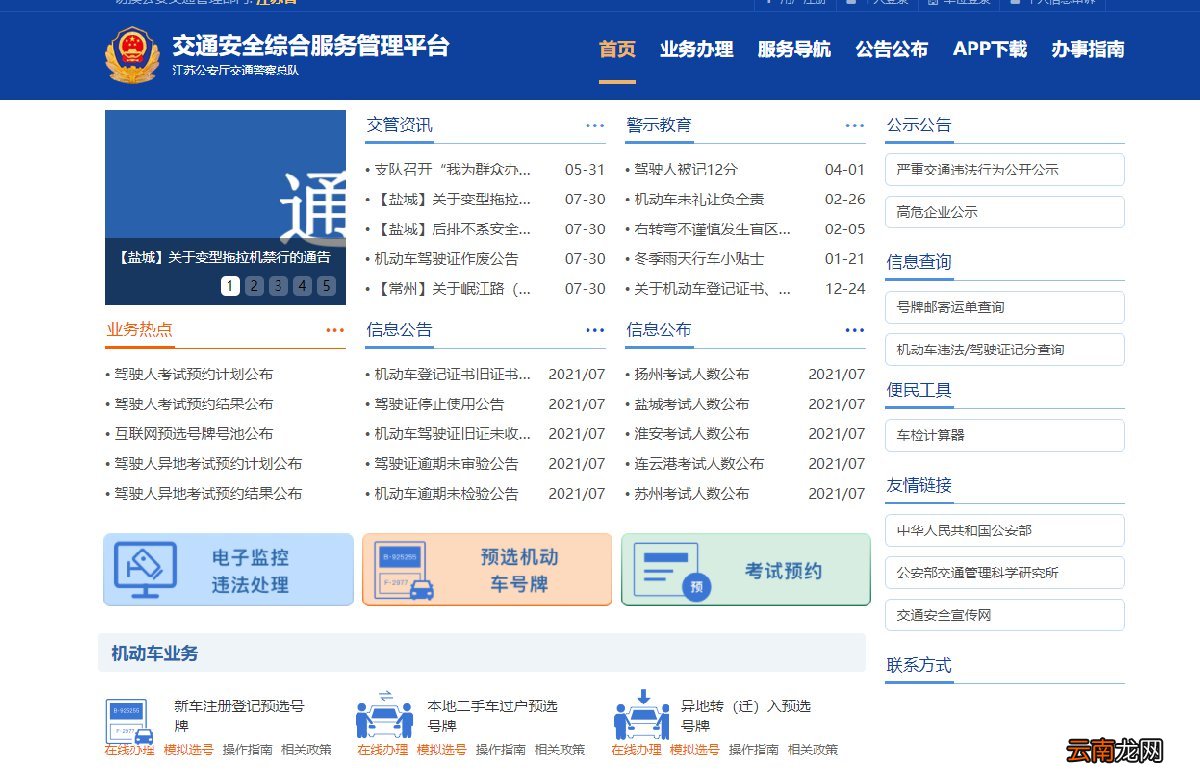Select carousel slide 4
Image resolution: width=1200 pixels, height=779 pixels.
pyautogui.click(x=302, y=286)
